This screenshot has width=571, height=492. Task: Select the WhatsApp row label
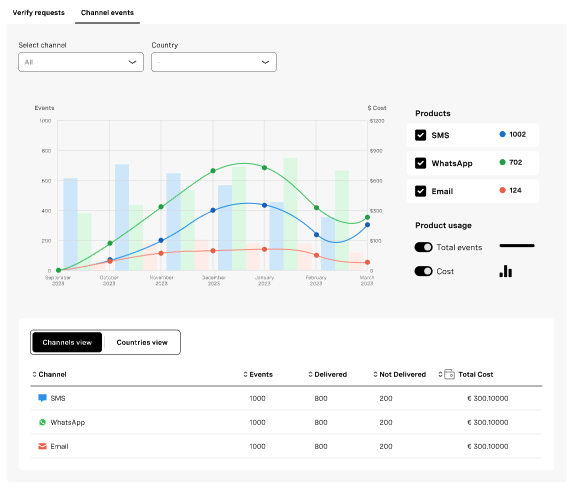point(68,422)
